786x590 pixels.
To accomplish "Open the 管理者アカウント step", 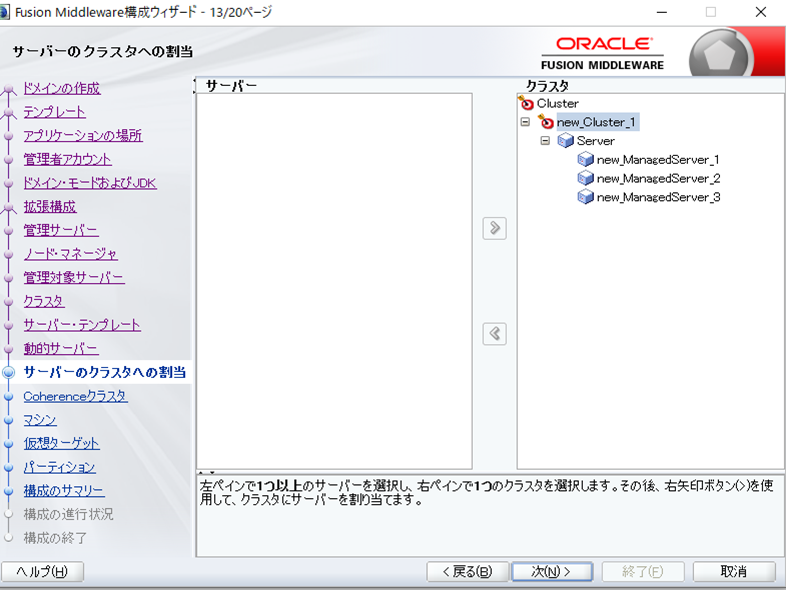I will click(67, 159).
